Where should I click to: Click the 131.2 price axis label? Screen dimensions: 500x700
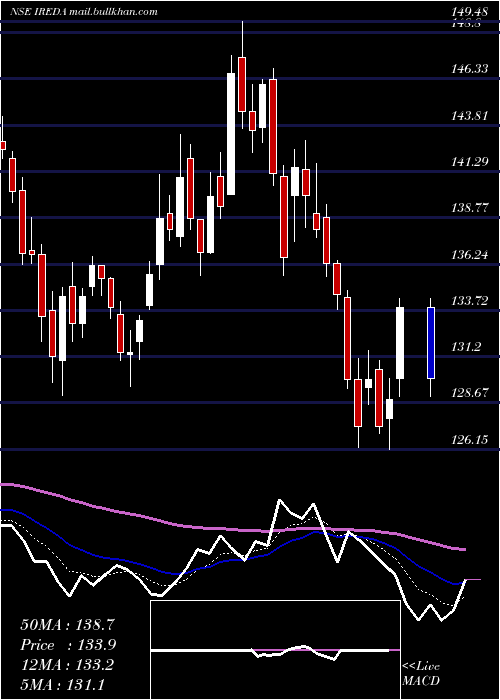click(465, 346)
